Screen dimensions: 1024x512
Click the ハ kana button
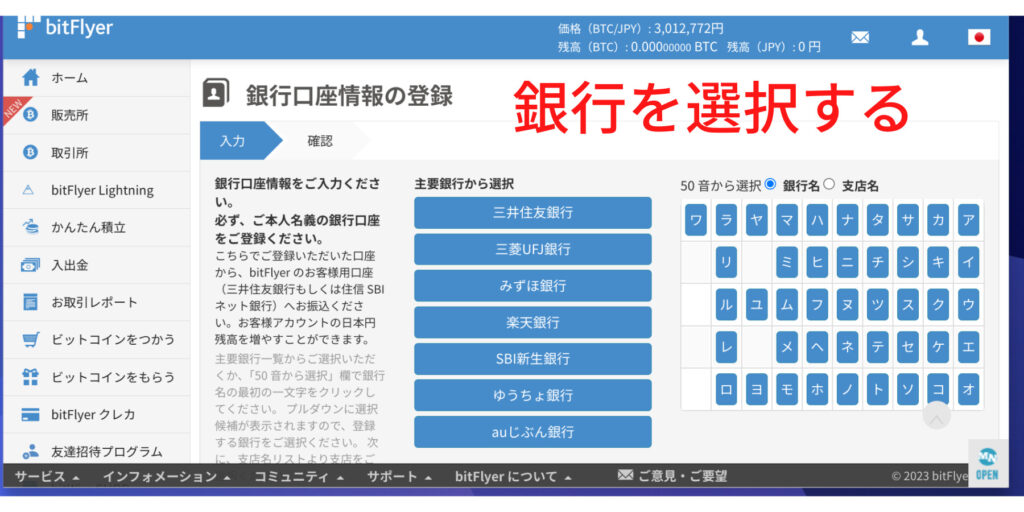817,220
